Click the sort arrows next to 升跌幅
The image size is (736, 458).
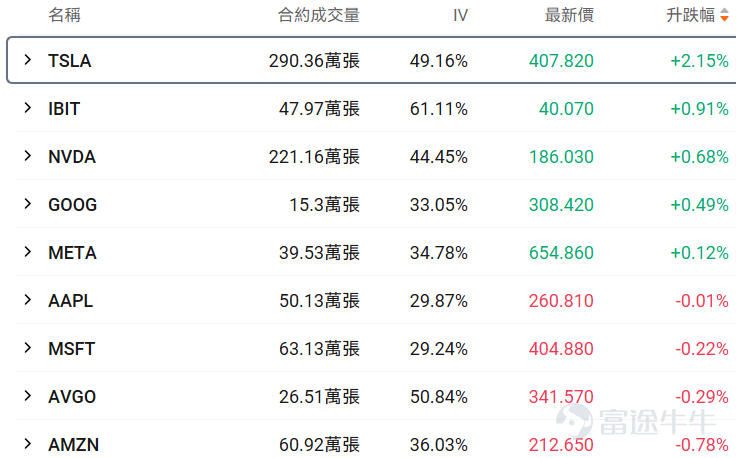click(724, 15)
